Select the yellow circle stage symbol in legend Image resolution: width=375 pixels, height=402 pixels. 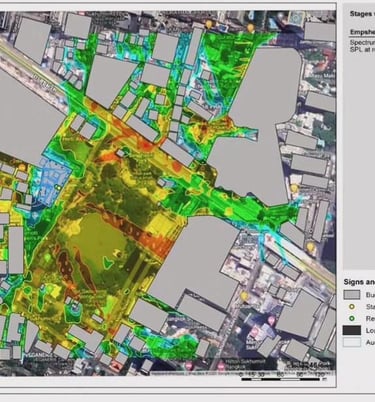point(351,307)
